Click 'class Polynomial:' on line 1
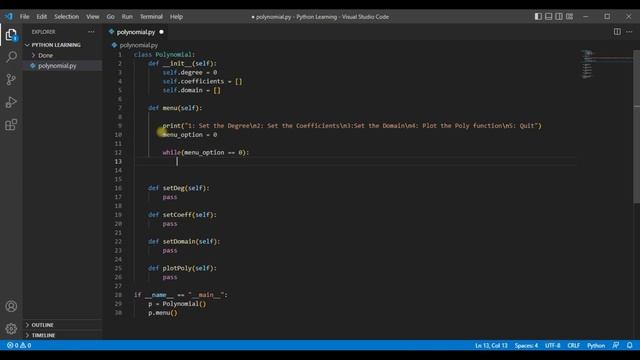640x360 pixels. (x=164, y=55)
